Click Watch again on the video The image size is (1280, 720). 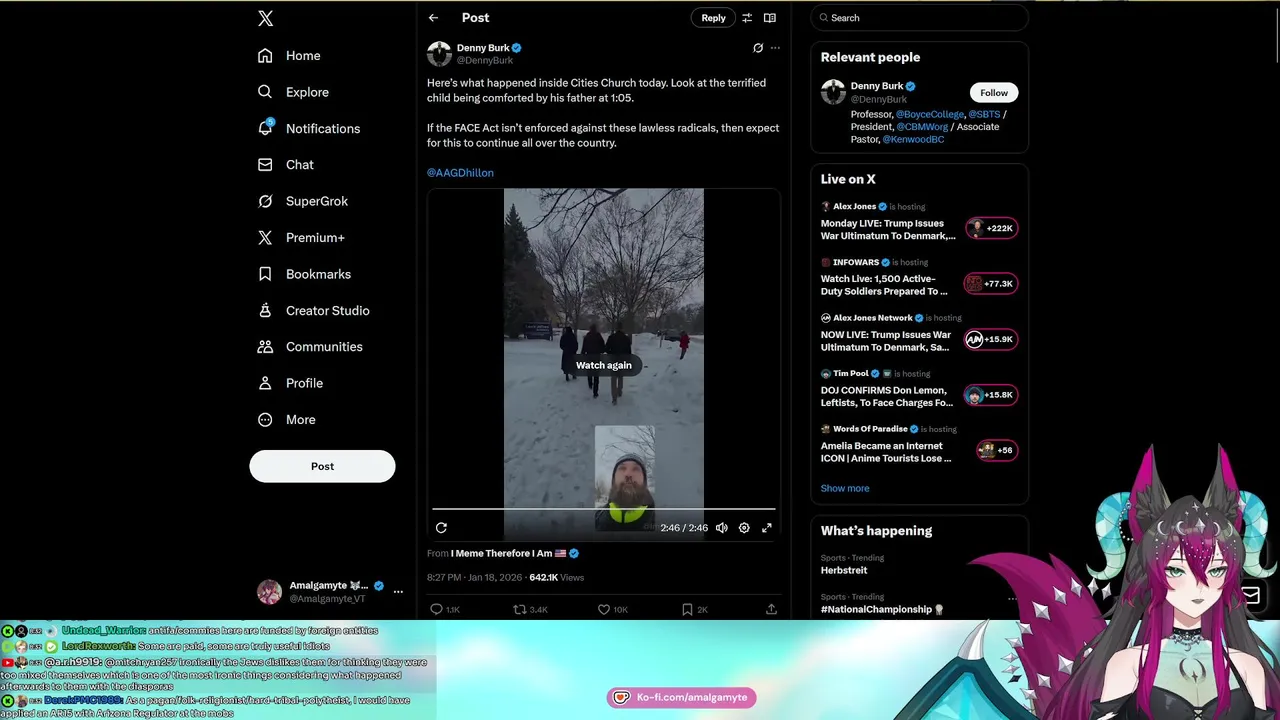coord(603,365)
